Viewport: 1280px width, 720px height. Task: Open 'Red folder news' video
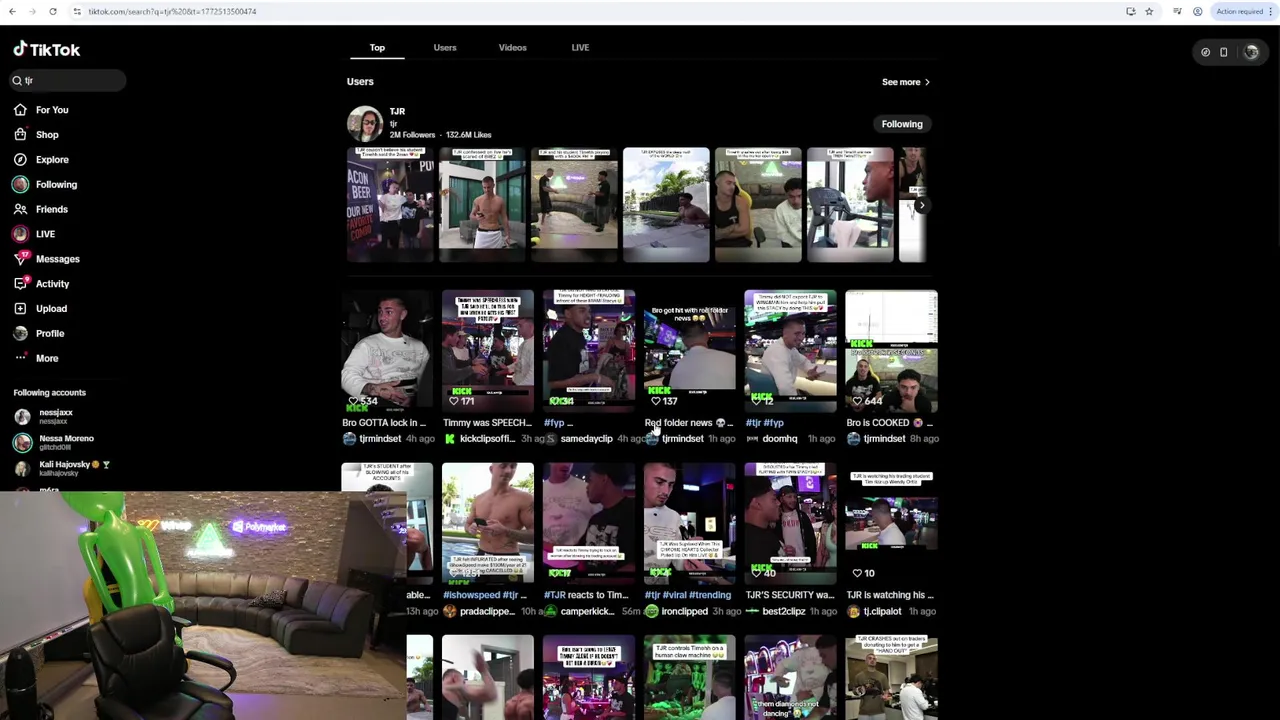690,351
